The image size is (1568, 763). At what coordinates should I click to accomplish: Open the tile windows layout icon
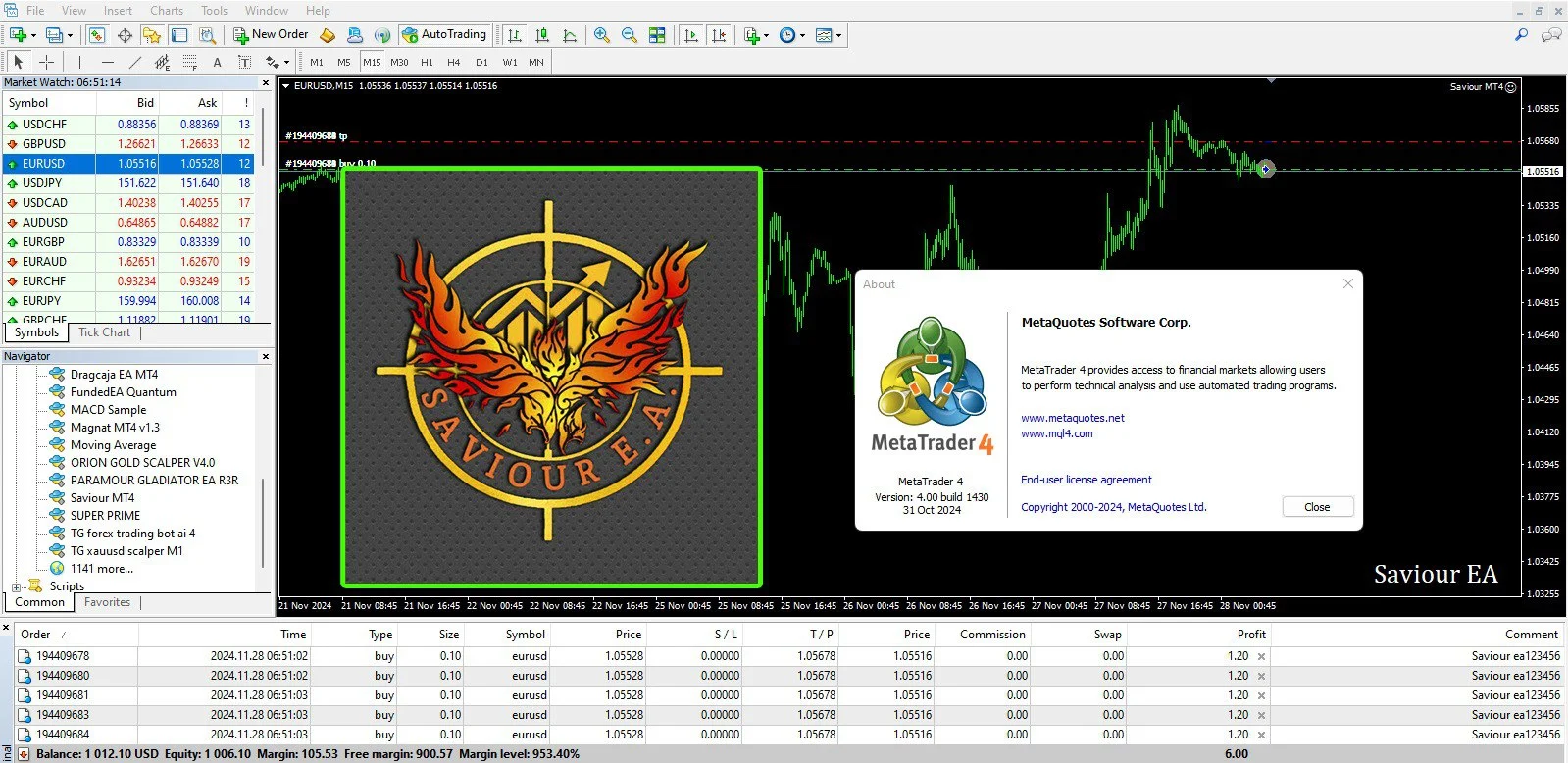tap(657, 35)
